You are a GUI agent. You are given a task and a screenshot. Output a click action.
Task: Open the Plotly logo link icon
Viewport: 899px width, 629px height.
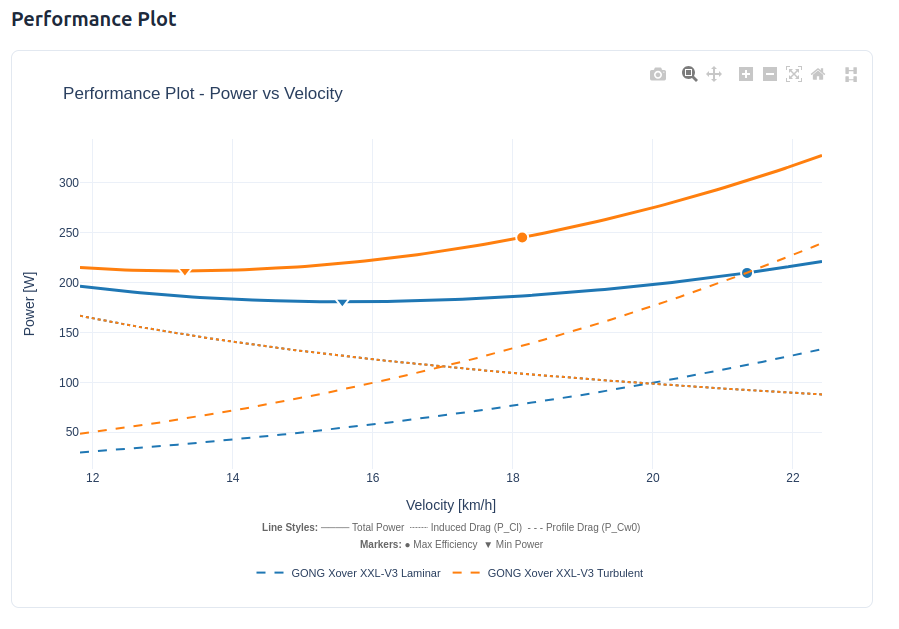point(851,74)
